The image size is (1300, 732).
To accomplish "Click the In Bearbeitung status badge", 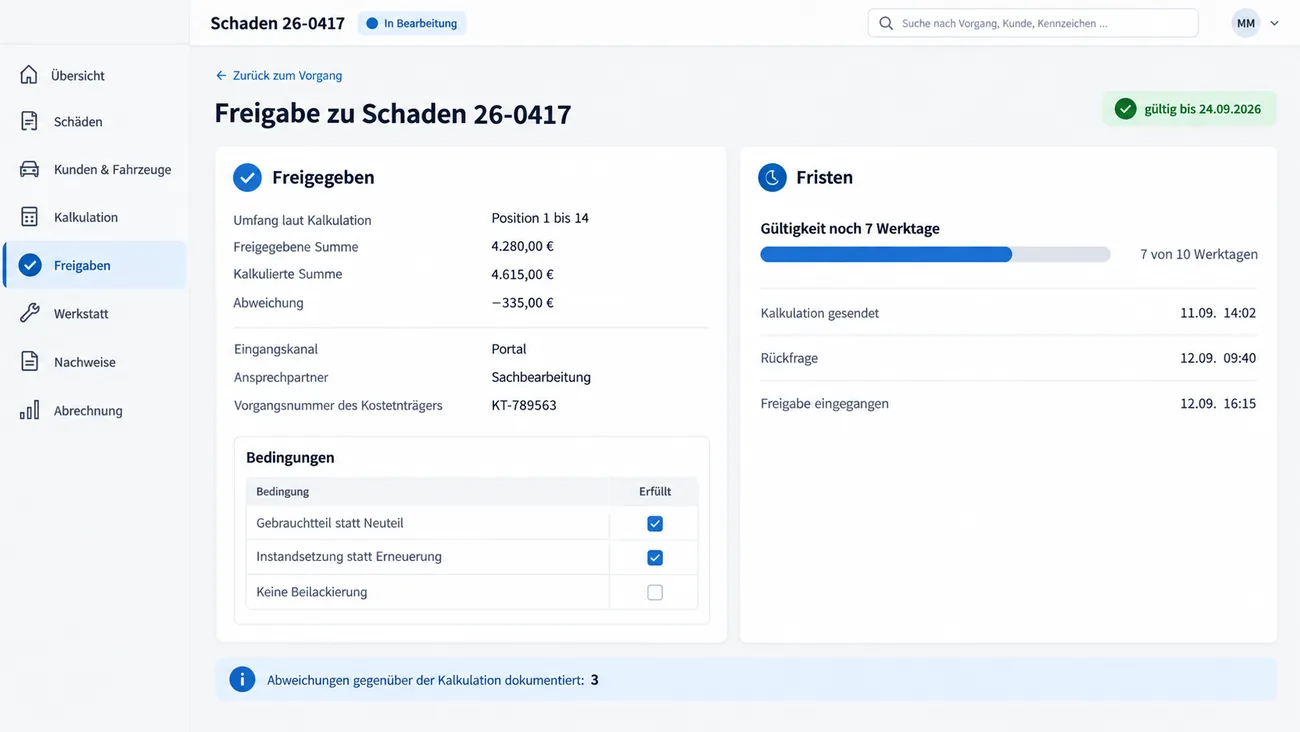I will click(x=412, y=23).
